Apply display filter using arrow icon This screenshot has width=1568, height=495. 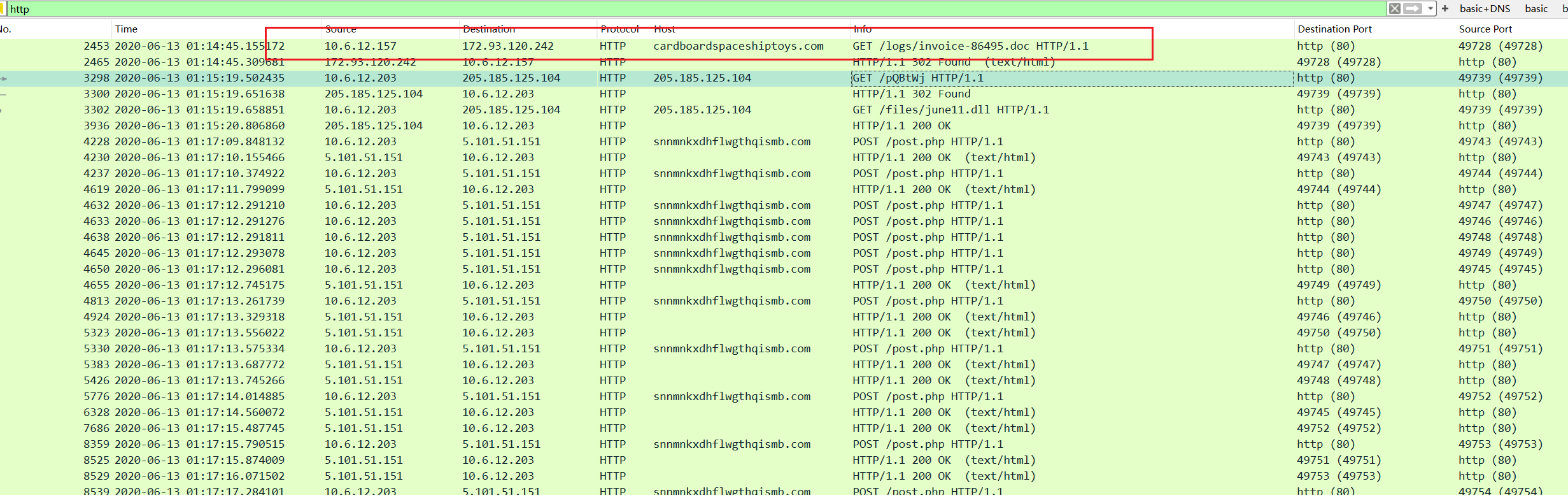1412,8
